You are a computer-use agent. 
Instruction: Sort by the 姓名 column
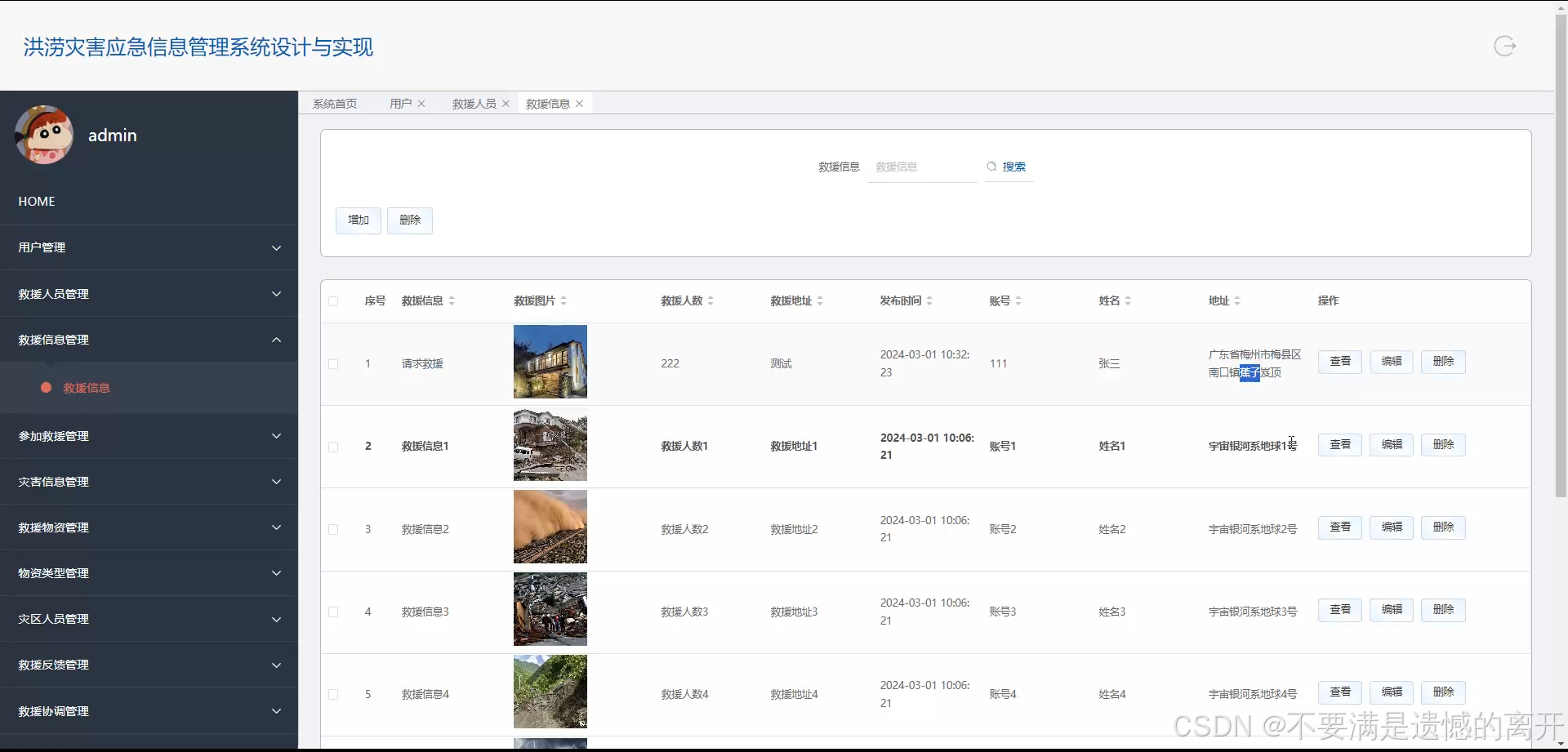1128,301
